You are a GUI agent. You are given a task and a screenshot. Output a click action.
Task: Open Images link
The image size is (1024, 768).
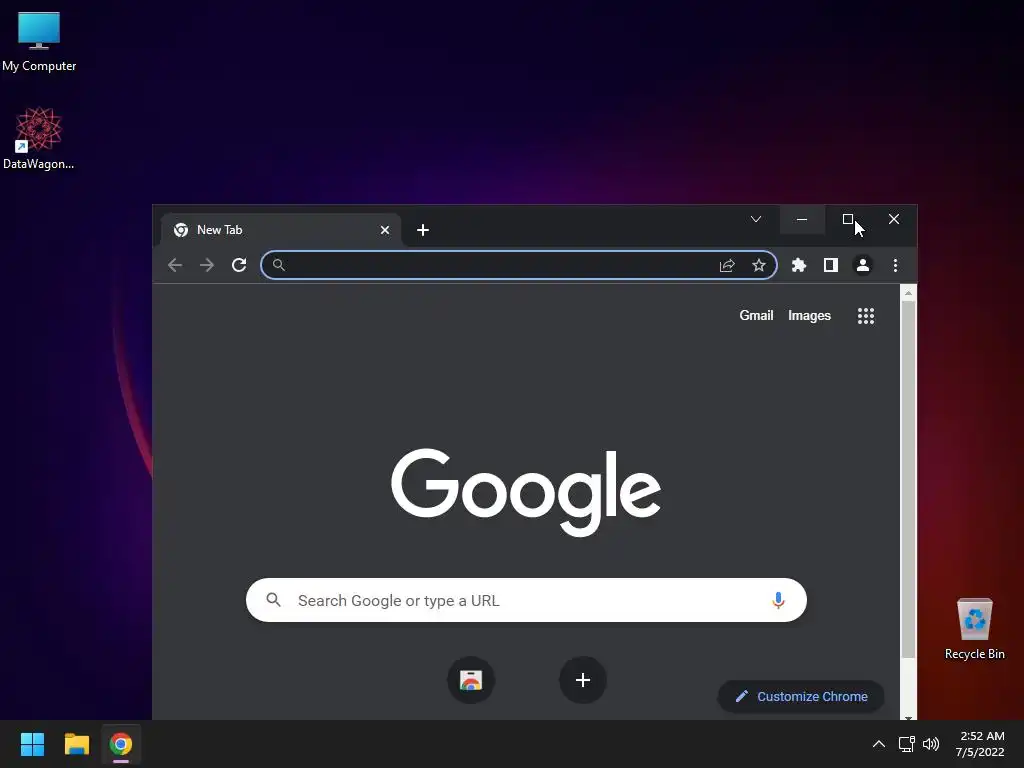[809, 315]
